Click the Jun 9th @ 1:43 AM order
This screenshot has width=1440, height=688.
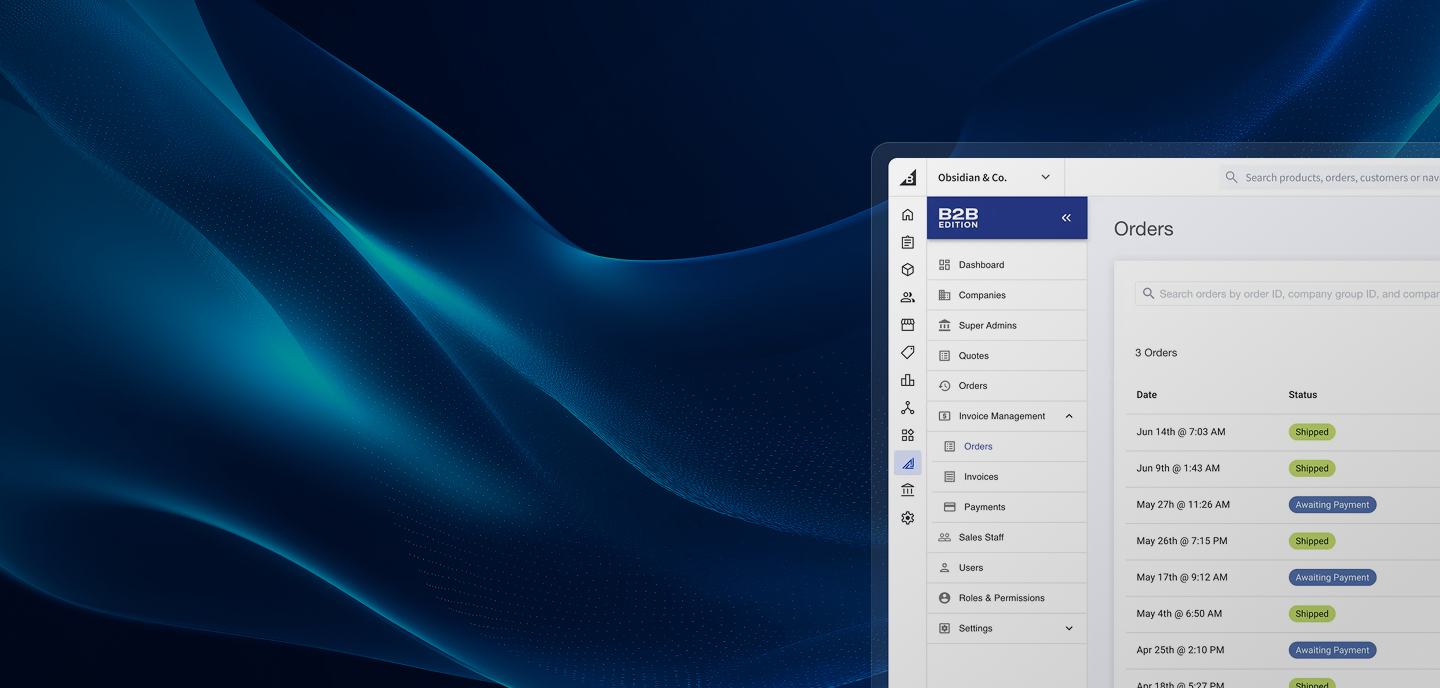pos(1178,468)
